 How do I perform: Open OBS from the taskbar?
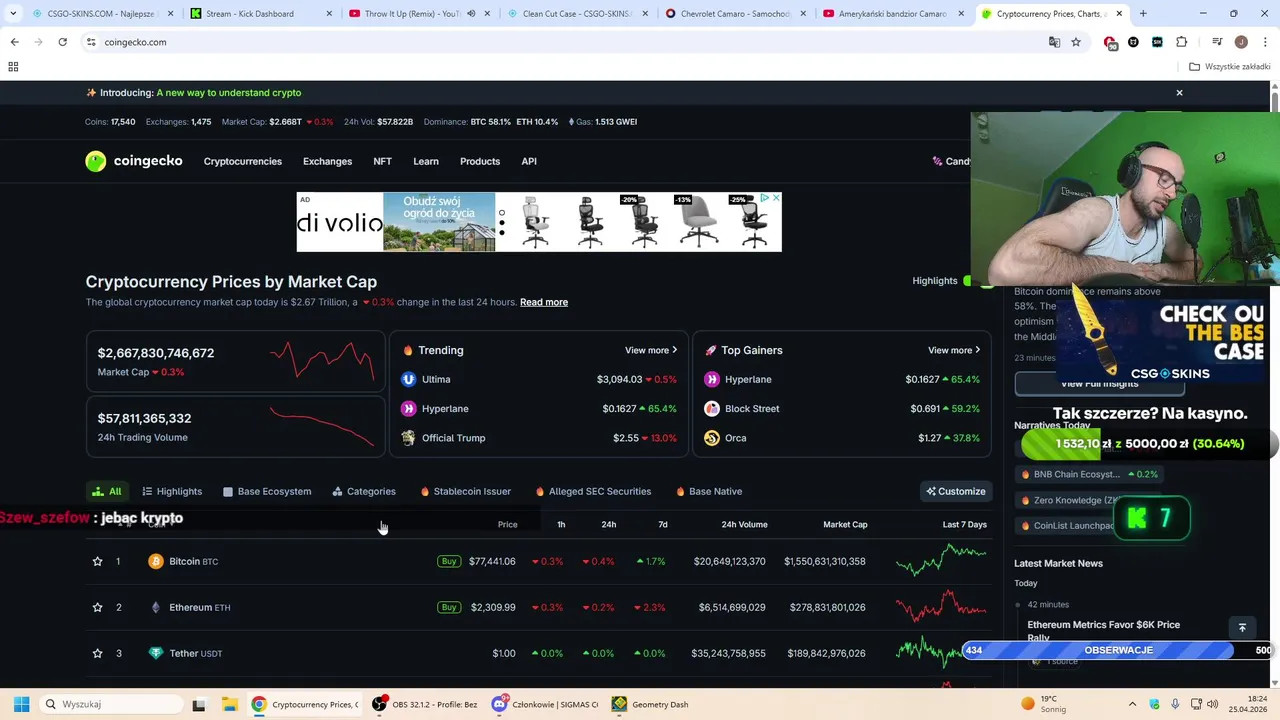[424, 704]
